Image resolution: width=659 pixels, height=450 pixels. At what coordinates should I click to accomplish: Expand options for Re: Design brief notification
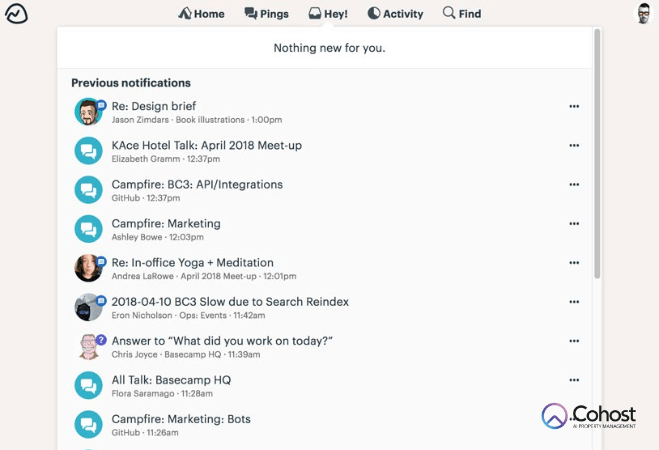point(574,106)
